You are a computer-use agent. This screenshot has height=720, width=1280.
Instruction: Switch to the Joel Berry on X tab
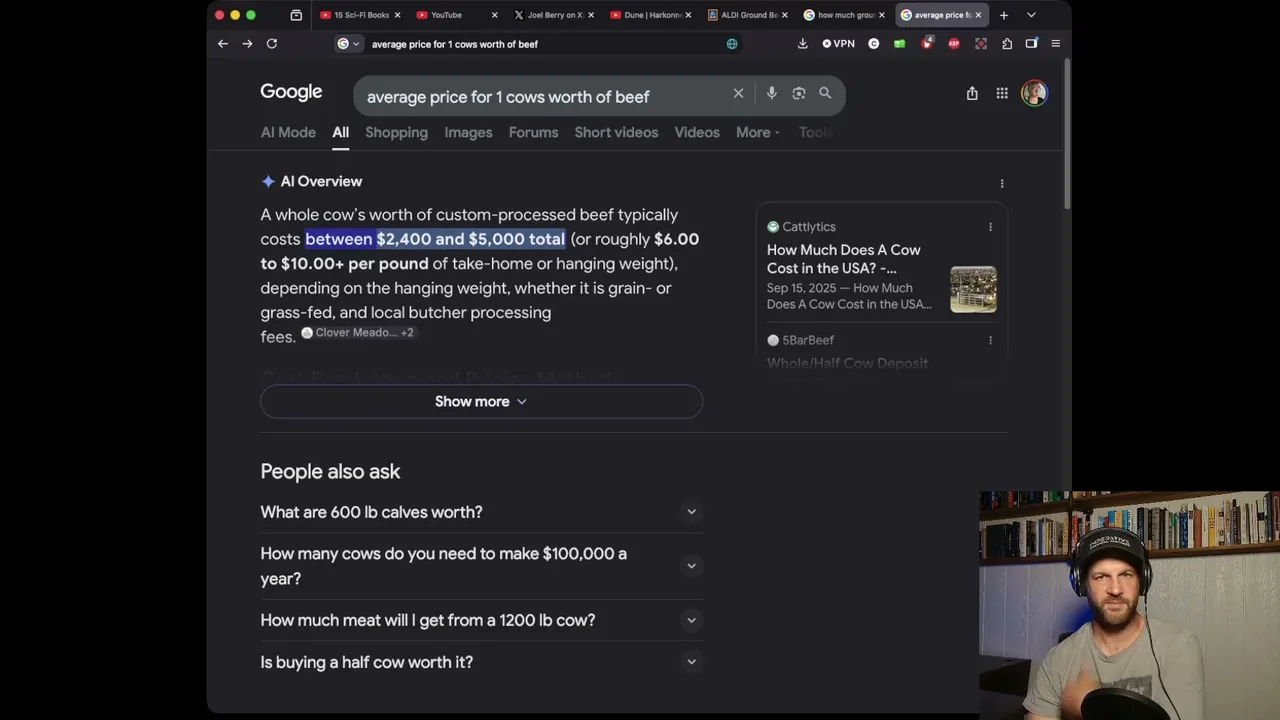coord(552,15)
